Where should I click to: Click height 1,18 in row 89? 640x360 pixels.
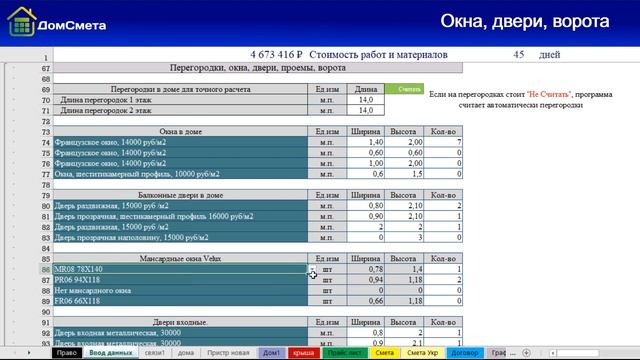tap(404, 301)
